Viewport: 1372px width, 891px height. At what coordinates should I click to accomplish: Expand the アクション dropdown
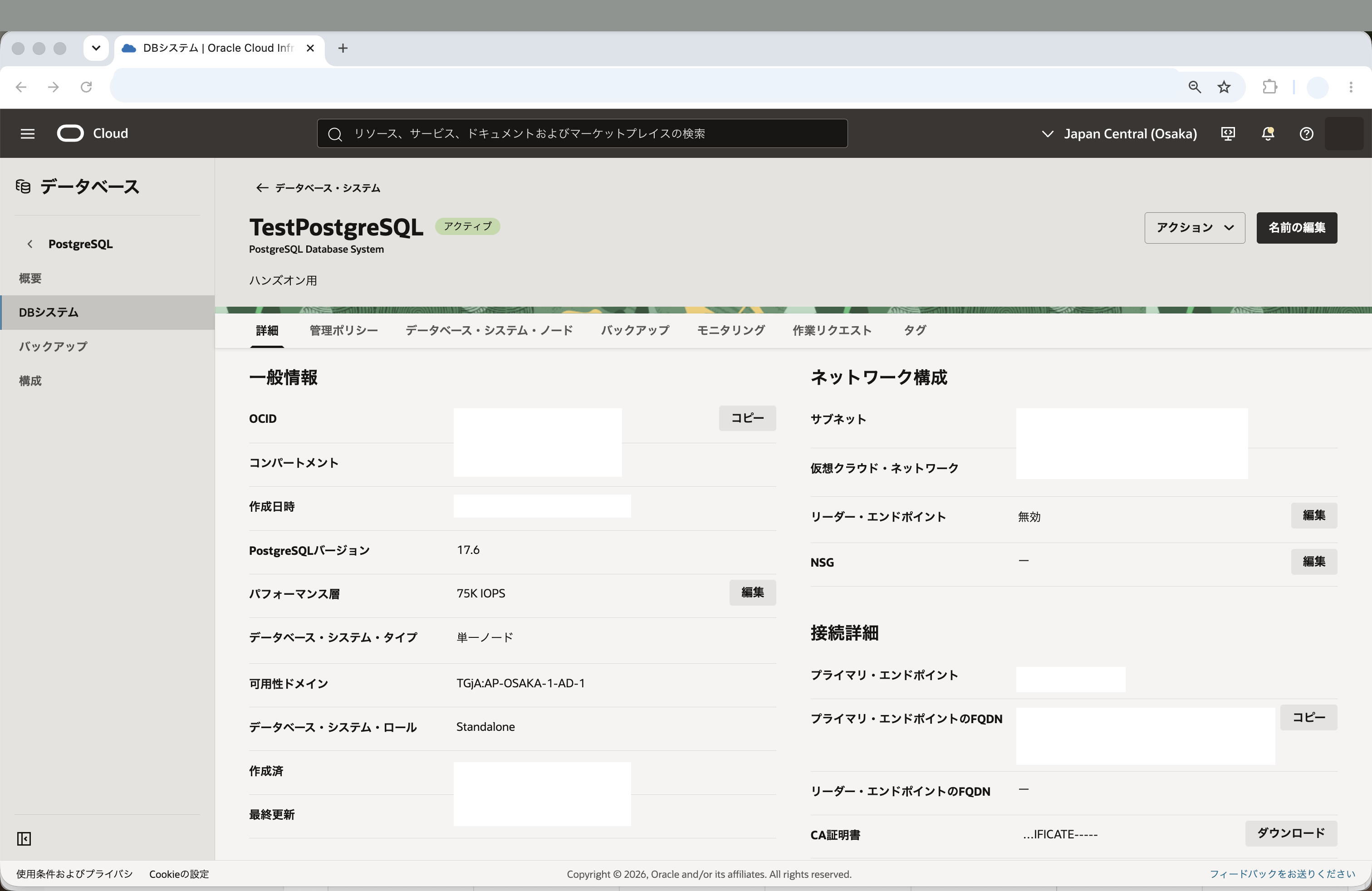click(x=1195, y=228)
